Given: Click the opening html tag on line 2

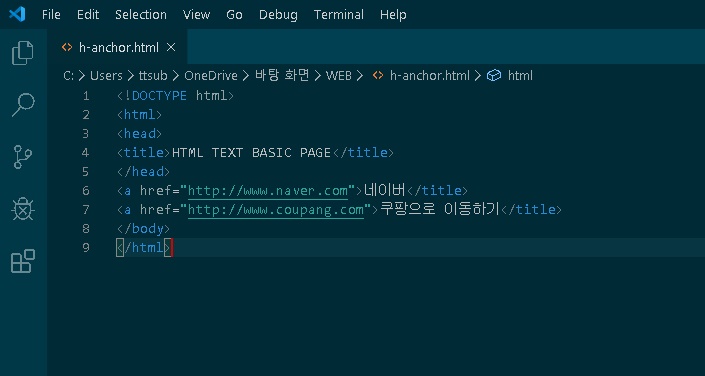Looking at the screenshot, I should pyautogui.click(x=139, y=115).
